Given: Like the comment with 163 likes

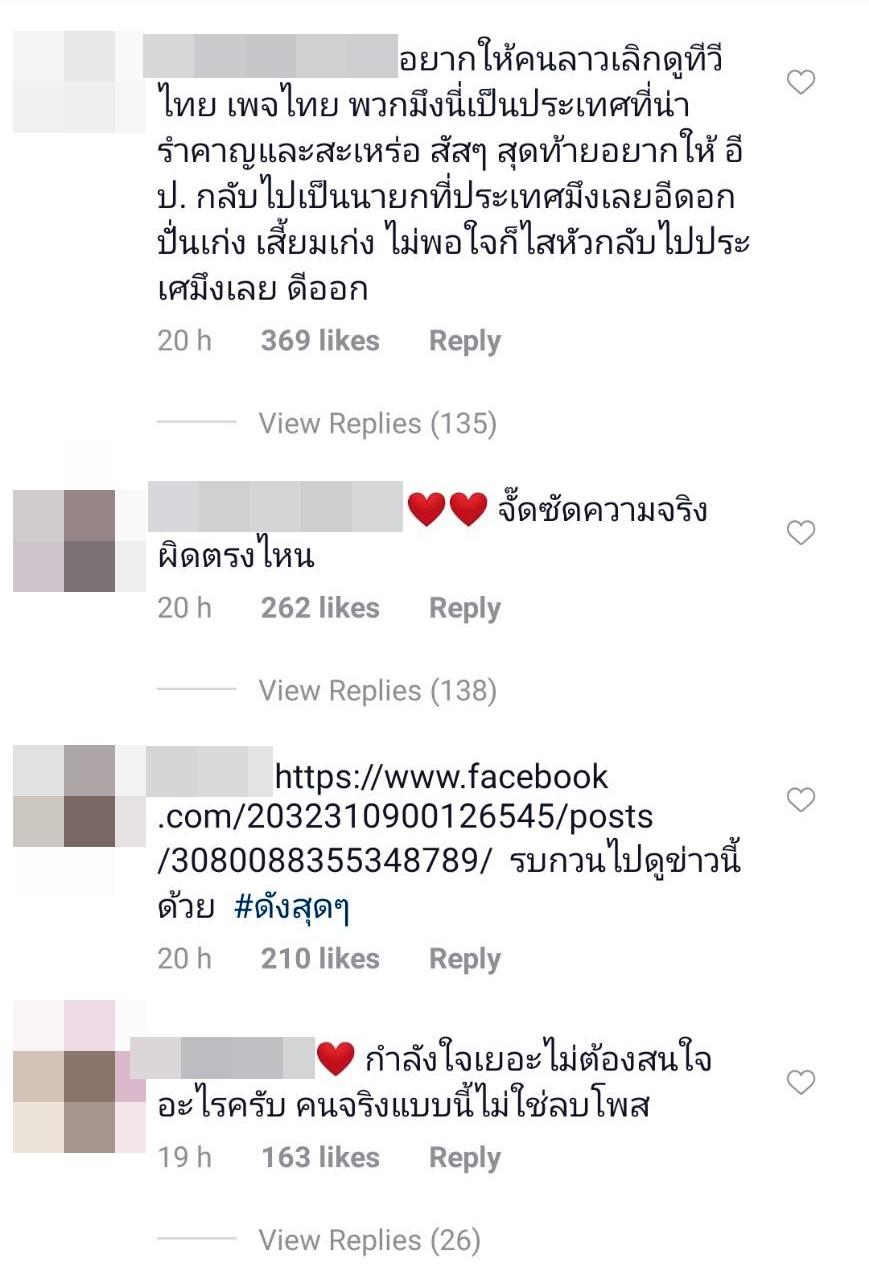Looking at the screenshot, I should 801,1082.
